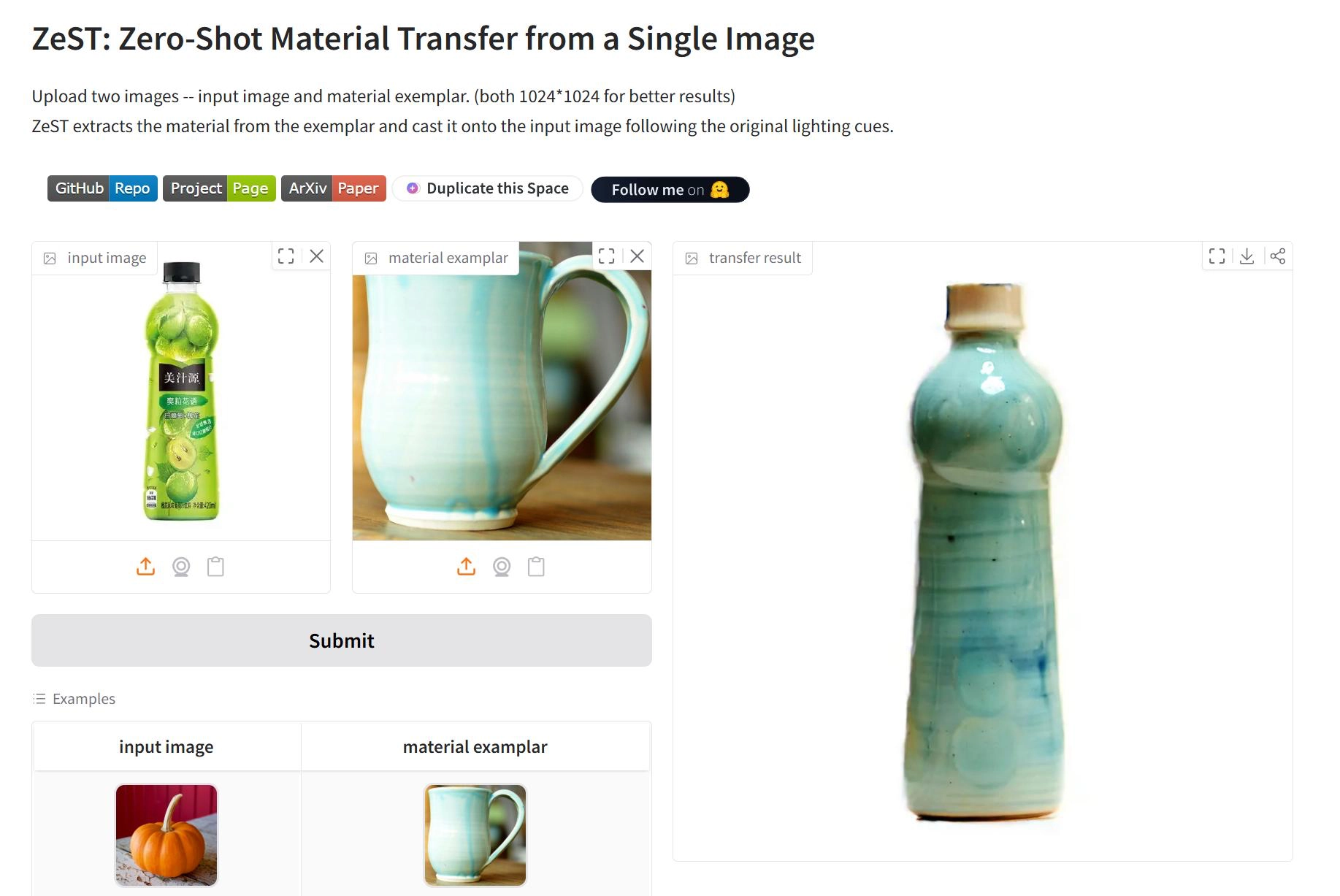Remove the uploaded input image

[316, 256]
